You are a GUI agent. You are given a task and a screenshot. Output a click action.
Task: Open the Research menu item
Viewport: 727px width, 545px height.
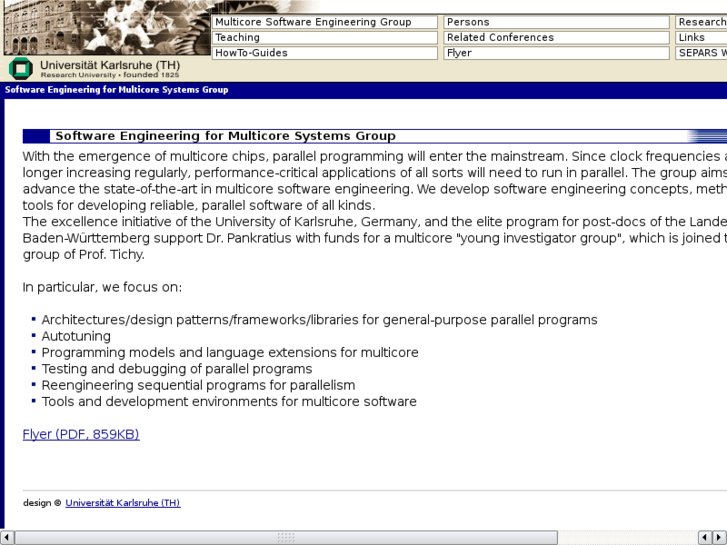tap(701, 22)
